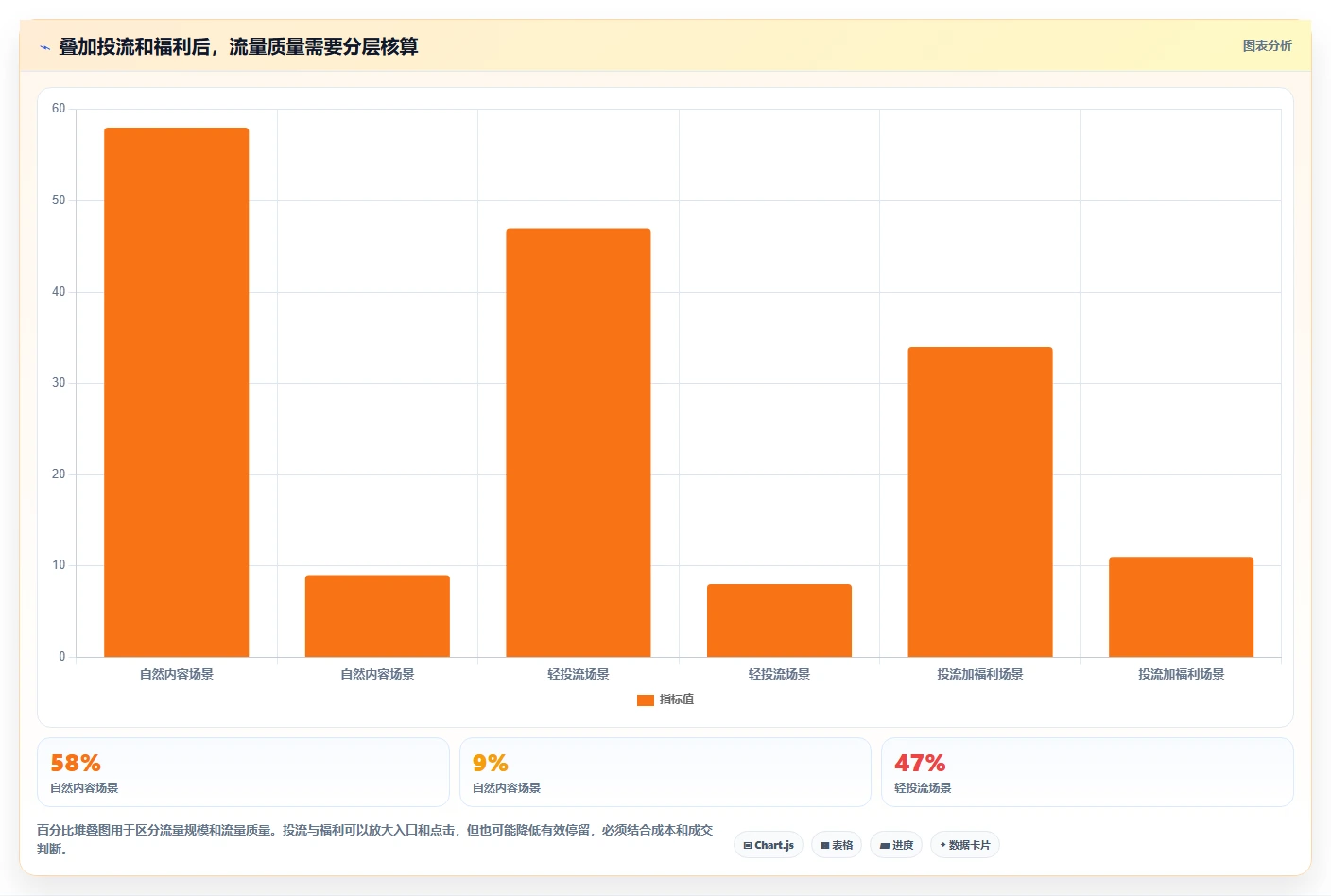Open the 图表分析 label in header
Screen dimensions: 1331x896
point(1267,45)
